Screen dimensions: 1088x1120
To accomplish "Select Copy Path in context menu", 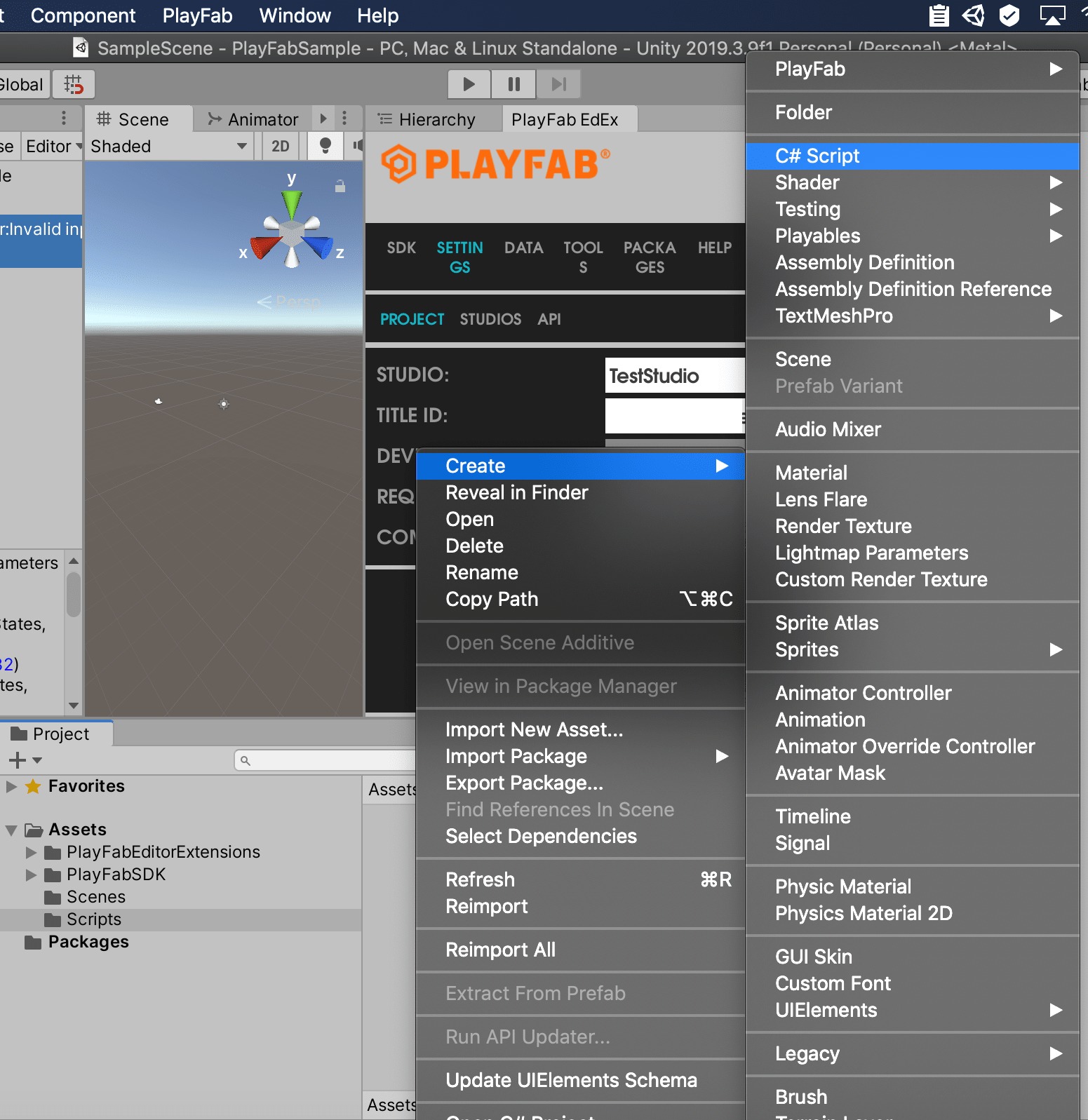I will 580,599.
